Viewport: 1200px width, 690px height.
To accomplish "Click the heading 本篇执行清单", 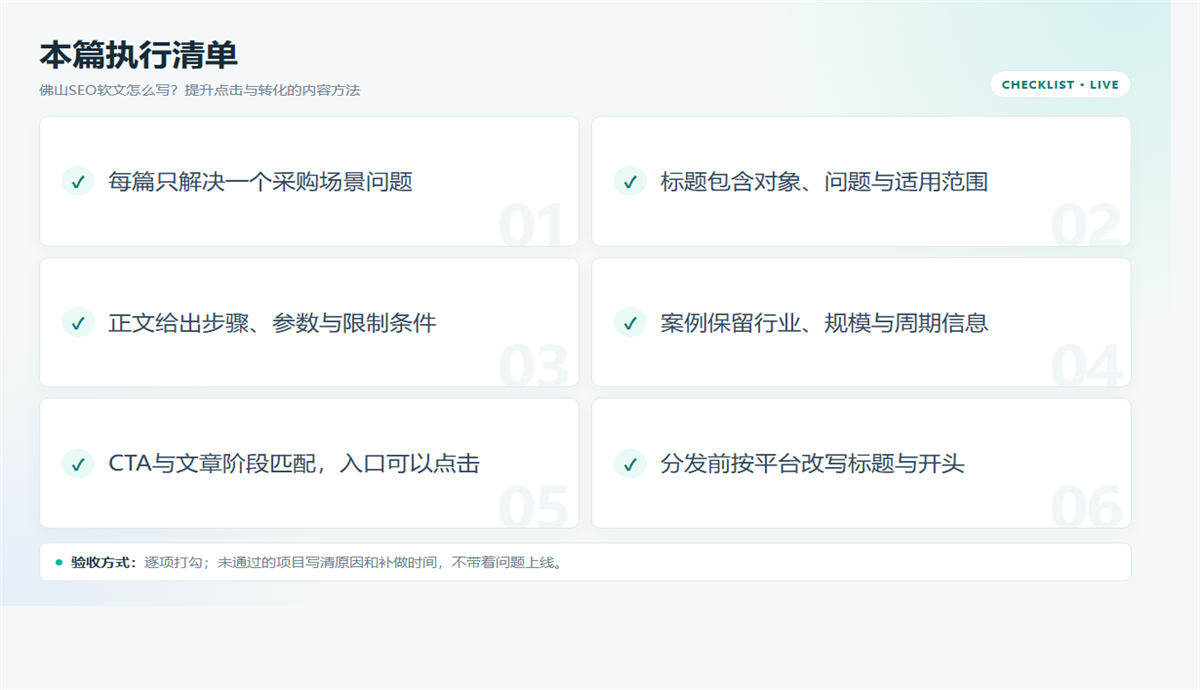I will [x=139, y=55].
